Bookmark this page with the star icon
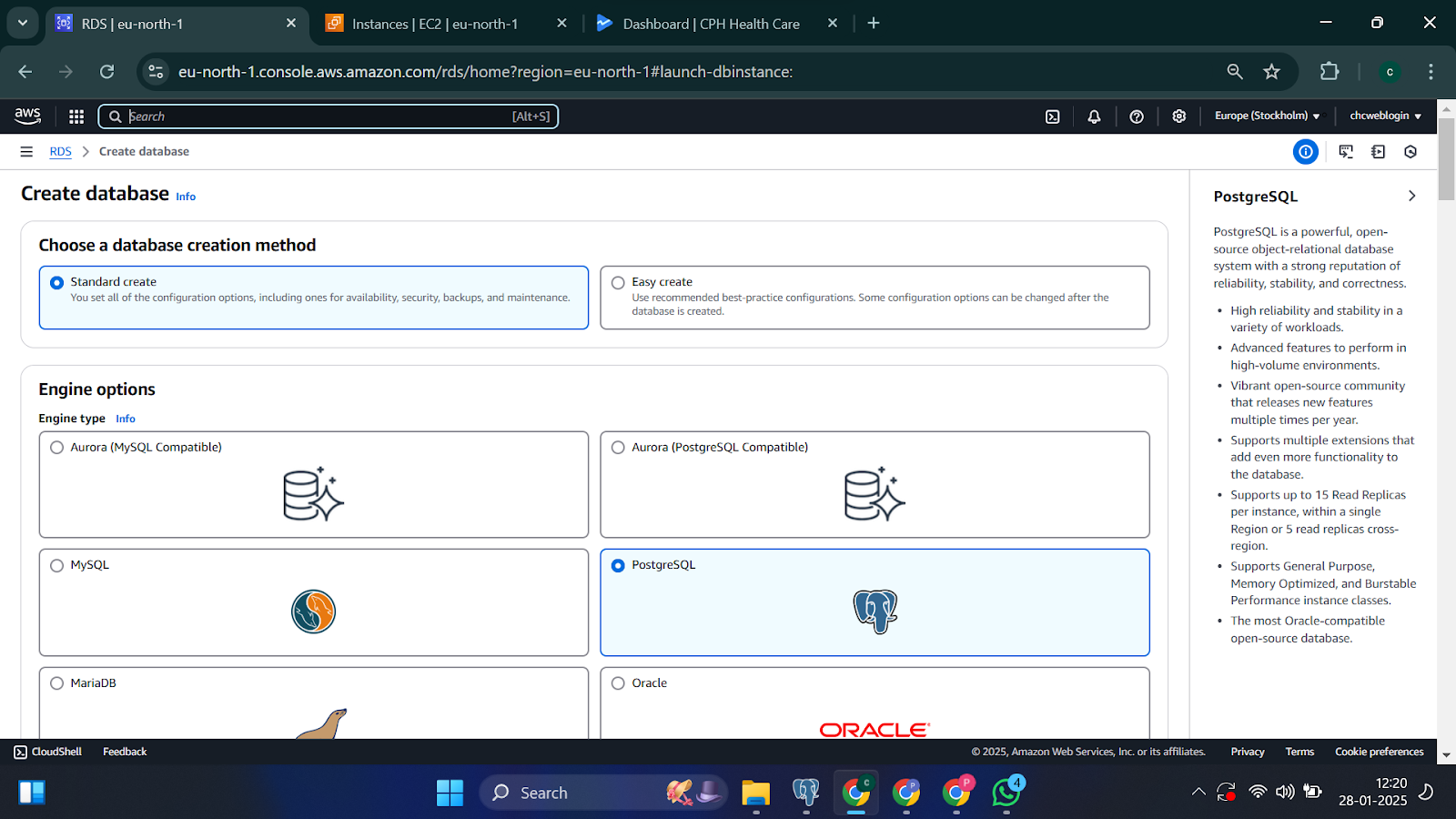Viewport: 1456px width, 819px height. [x=1272, y=72]
